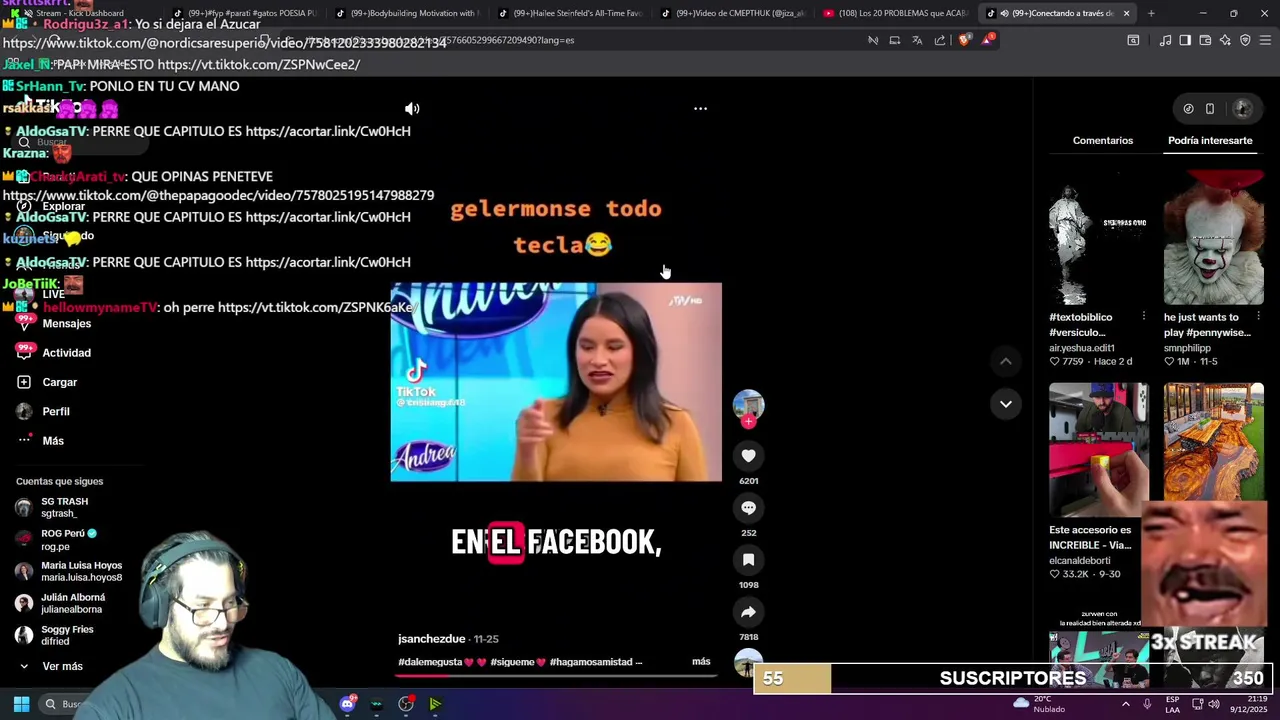This screenshot has height=720, width=1280.
Task: Toggle the browser sidebar panel icon
Action: [1185, 40]
